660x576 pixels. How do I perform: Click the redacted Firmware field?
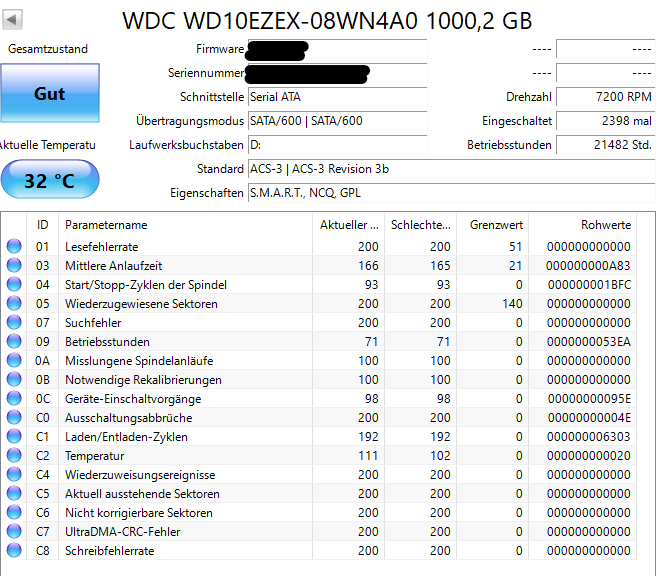point(338,49)
